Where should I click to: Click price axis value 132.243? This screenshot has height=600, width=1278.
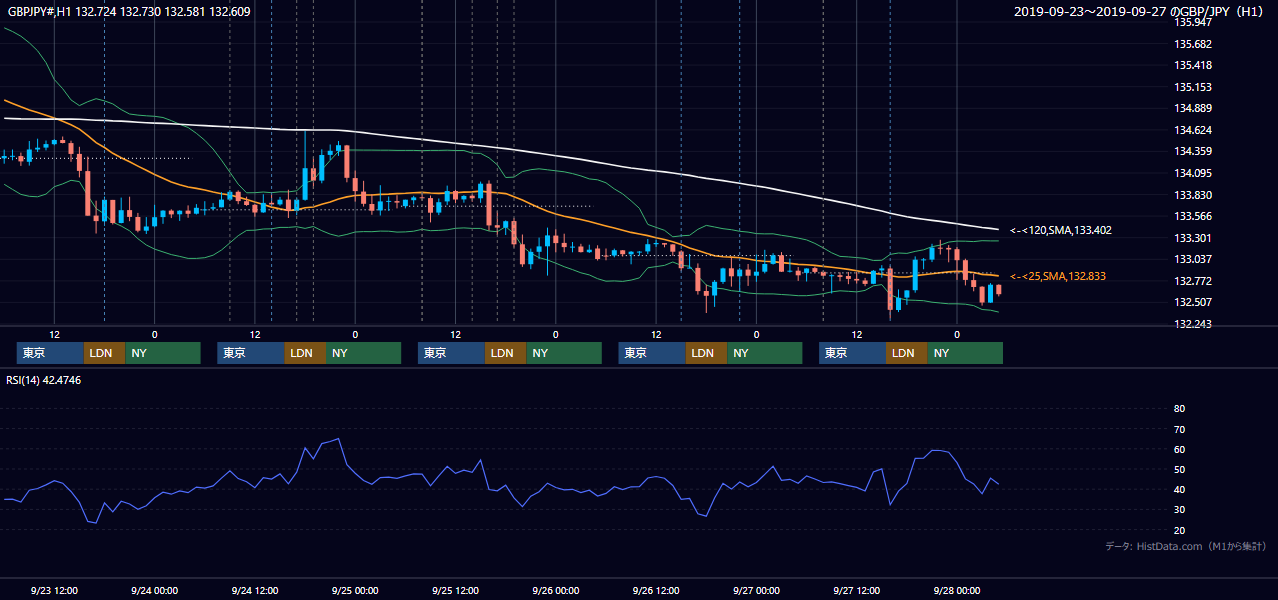[x=1192, y=324]
